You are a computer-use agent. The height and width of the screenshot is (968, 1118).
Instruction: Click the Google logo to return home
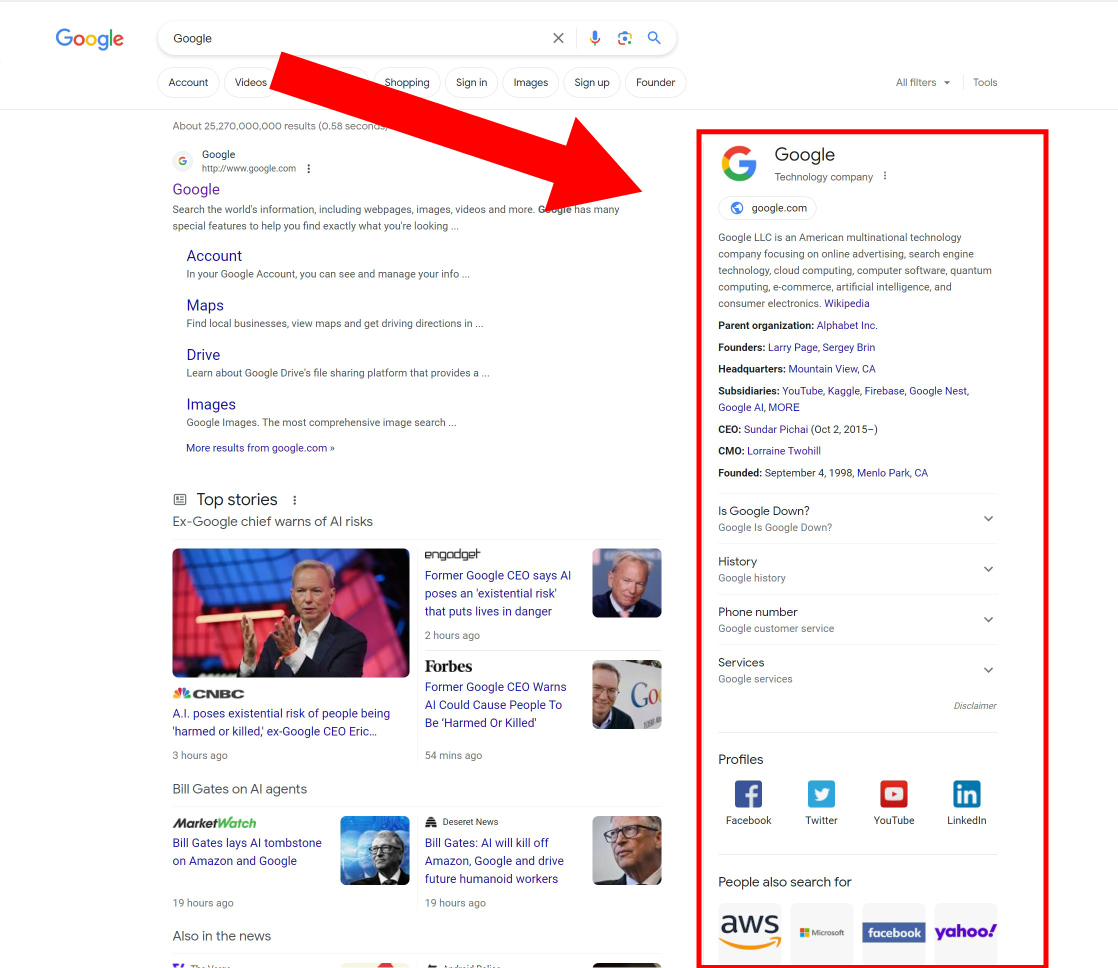tap(89, 39)
